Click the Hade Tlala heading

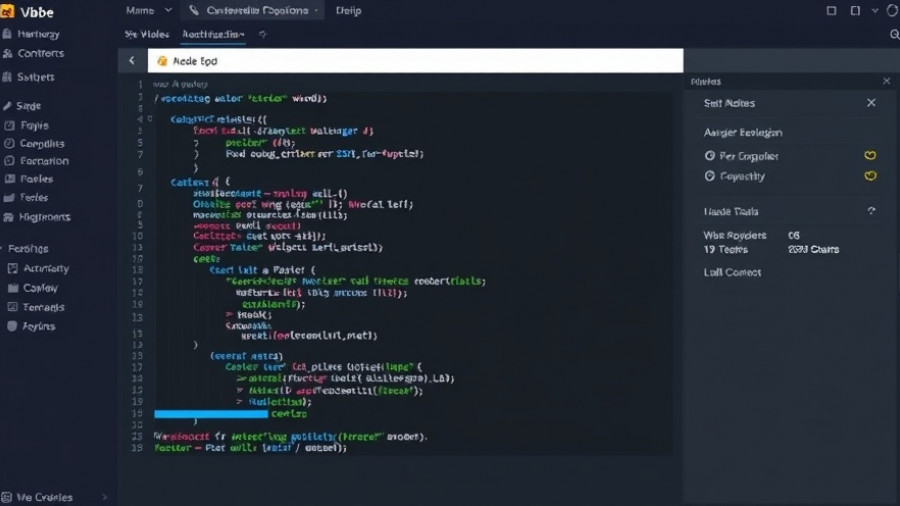coord(731,212)
